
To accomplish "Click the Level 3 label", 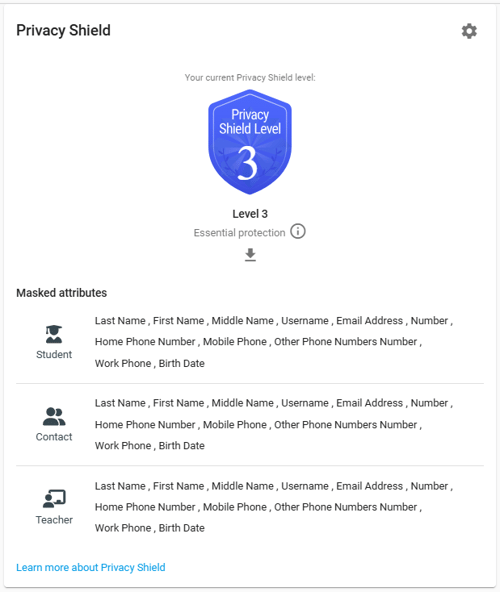I will [x=250, y=214].
